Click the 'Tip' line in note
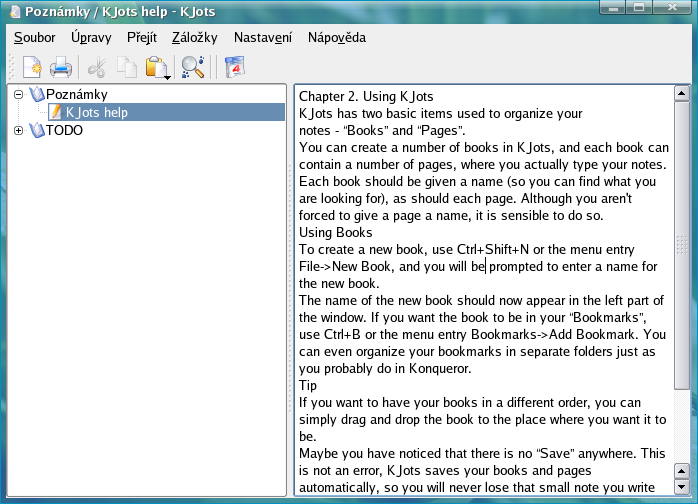698x504 pixels. 308,386
